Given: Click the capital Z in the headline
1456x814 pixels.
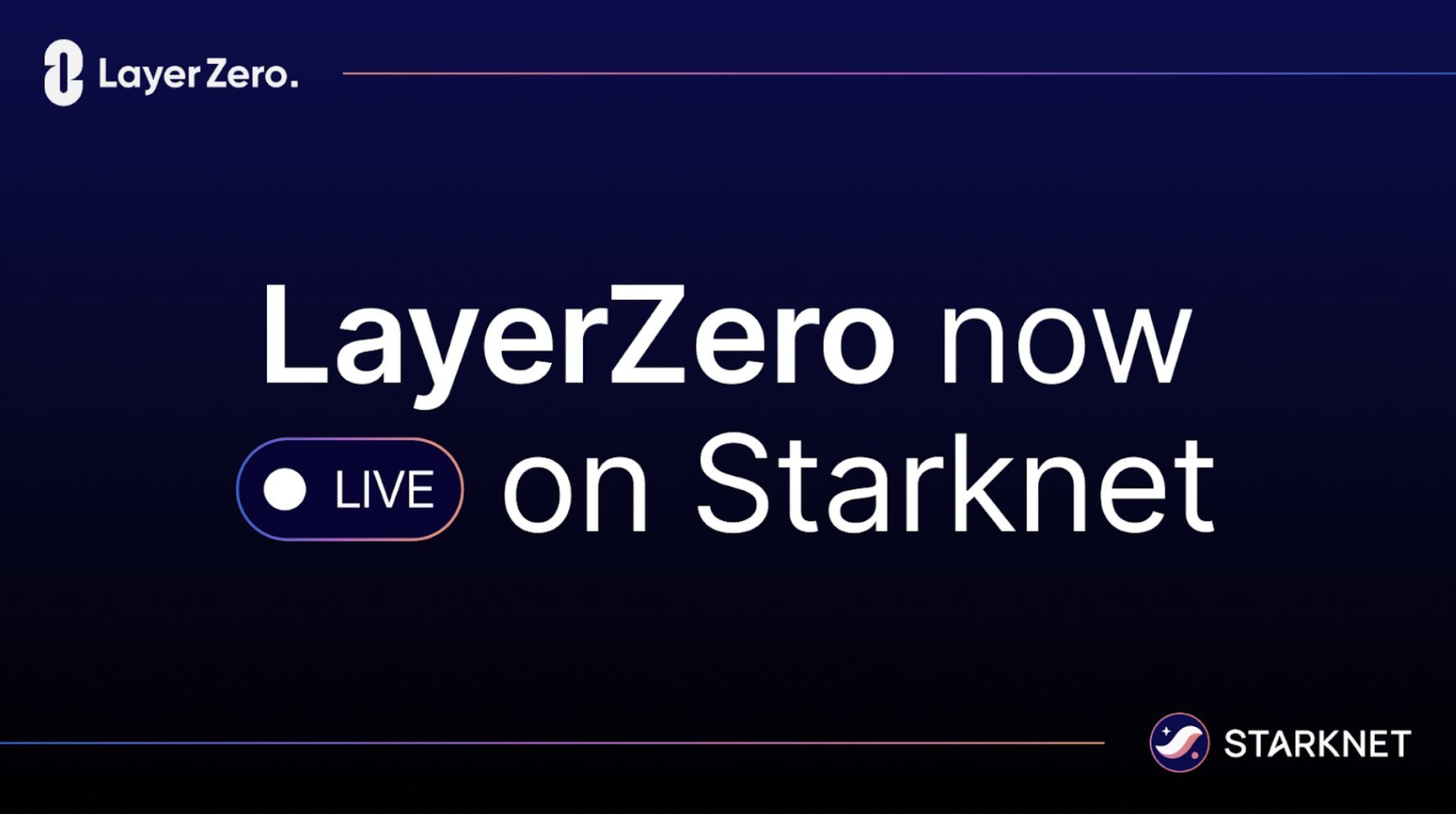Looking at the screenshot, I should pyautogui.click(x=647, y=334).
